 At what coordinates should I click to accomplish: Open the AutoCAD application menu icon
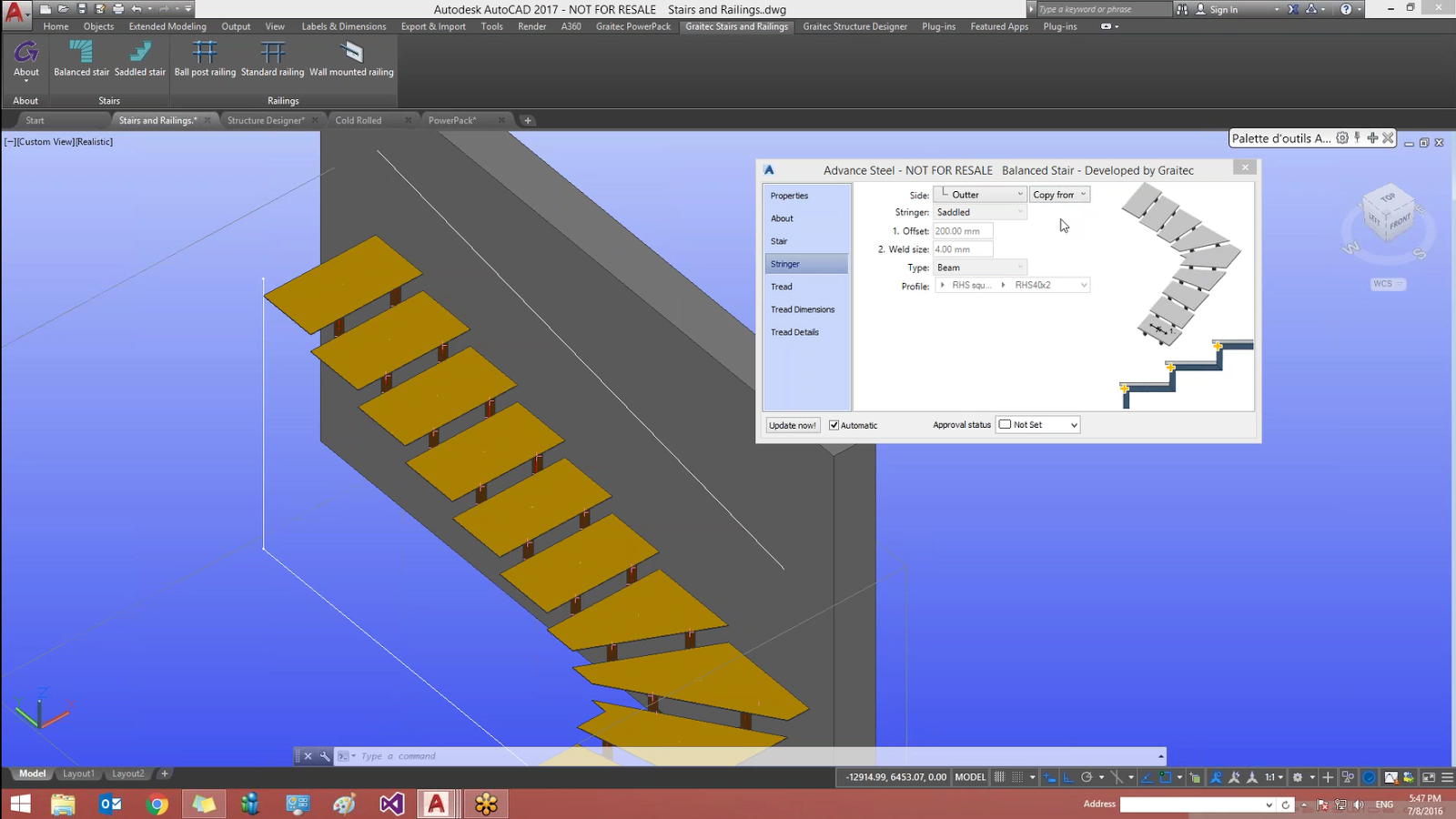point(15,9)
